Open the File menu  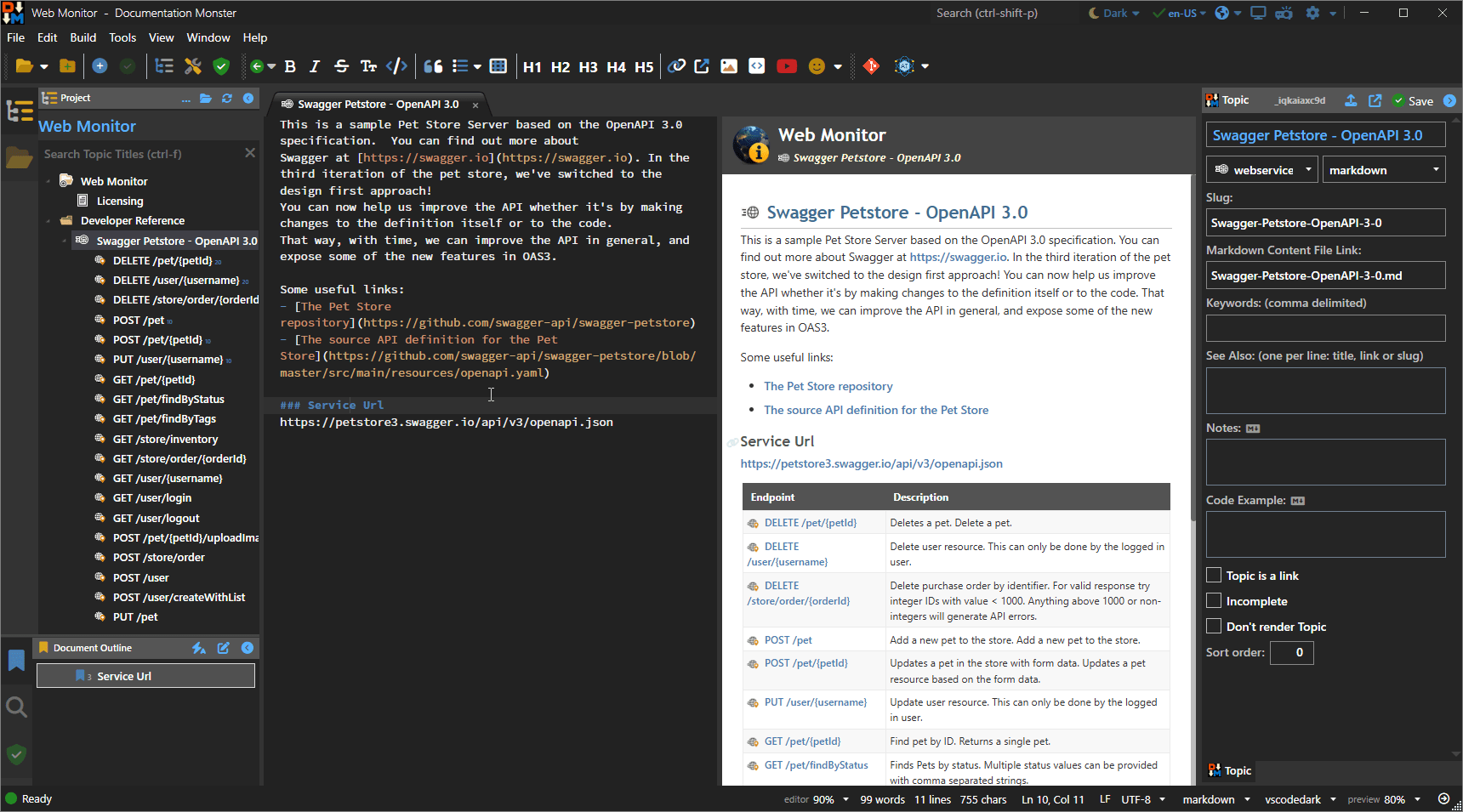[x=15, y=37]
